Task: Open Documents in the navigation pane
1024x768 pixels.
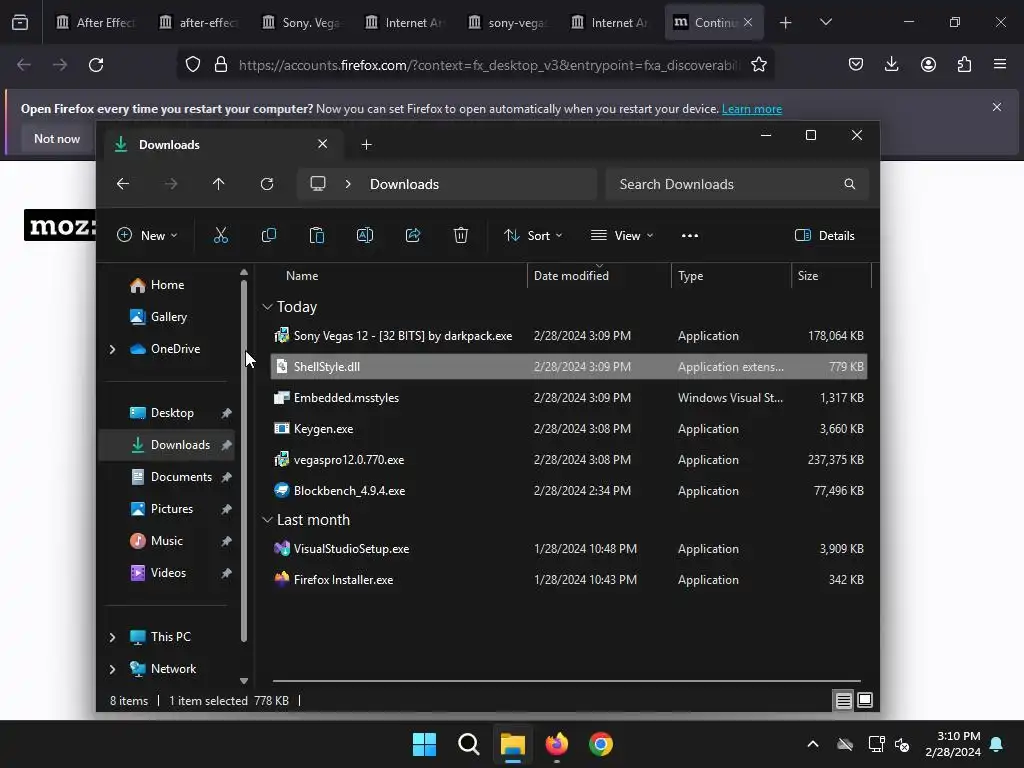Action: [x=168, y=477]
